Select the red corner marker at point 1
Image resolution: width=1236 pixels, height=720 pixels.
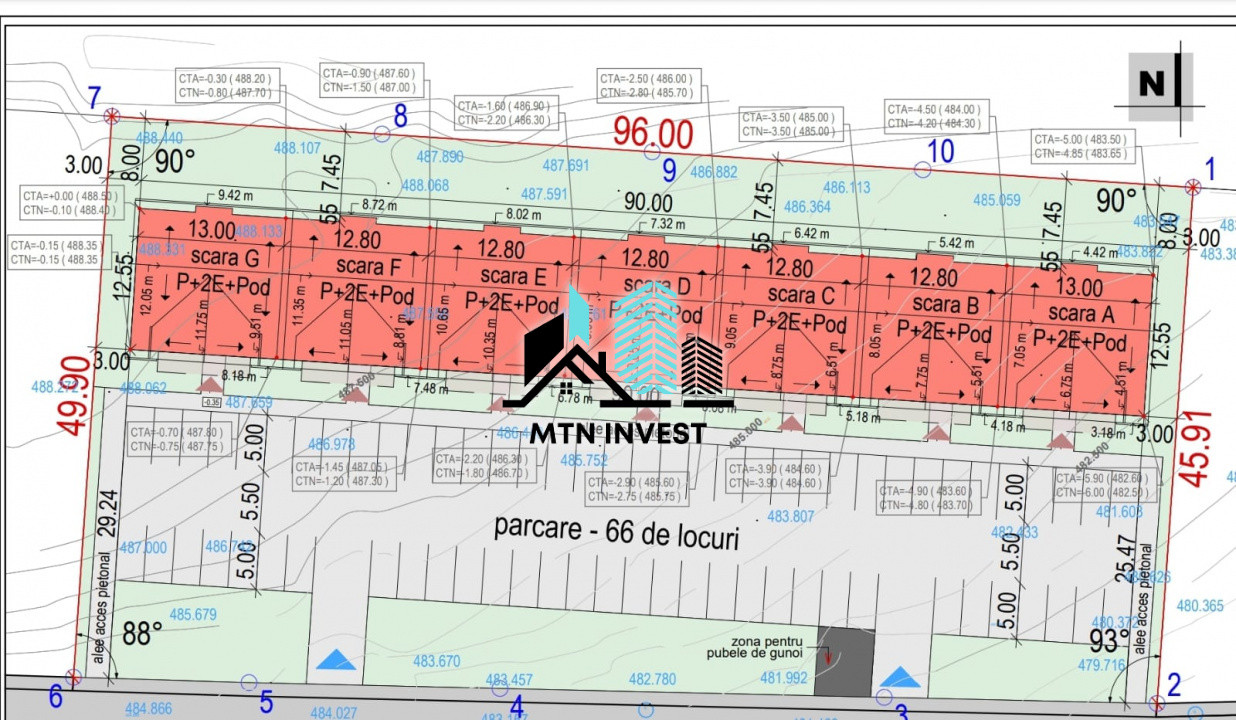tap(1191, 187)
